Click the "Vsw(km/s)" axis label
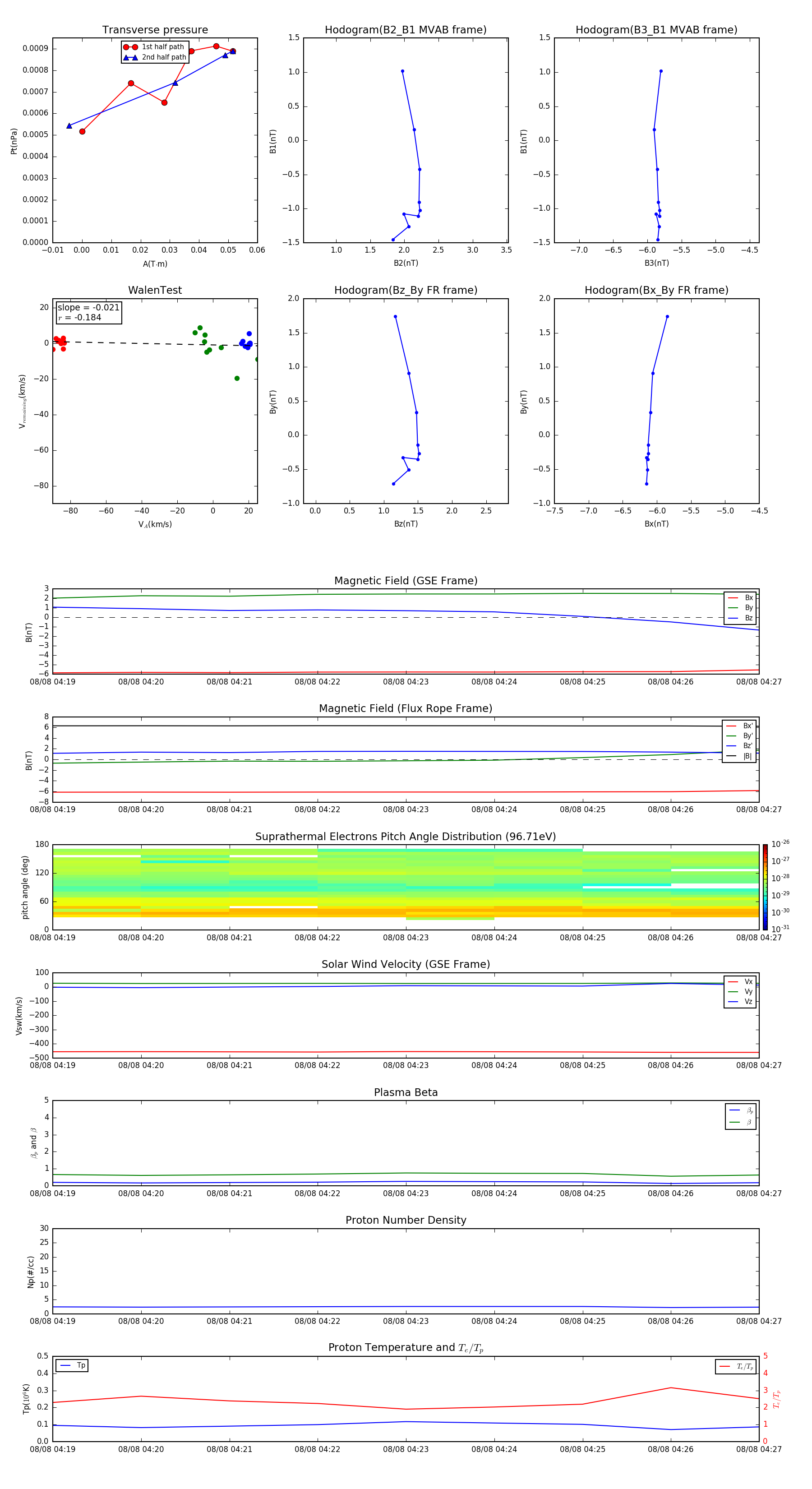Viewport: 812px width, 1489px height. tap(19, 1016)
